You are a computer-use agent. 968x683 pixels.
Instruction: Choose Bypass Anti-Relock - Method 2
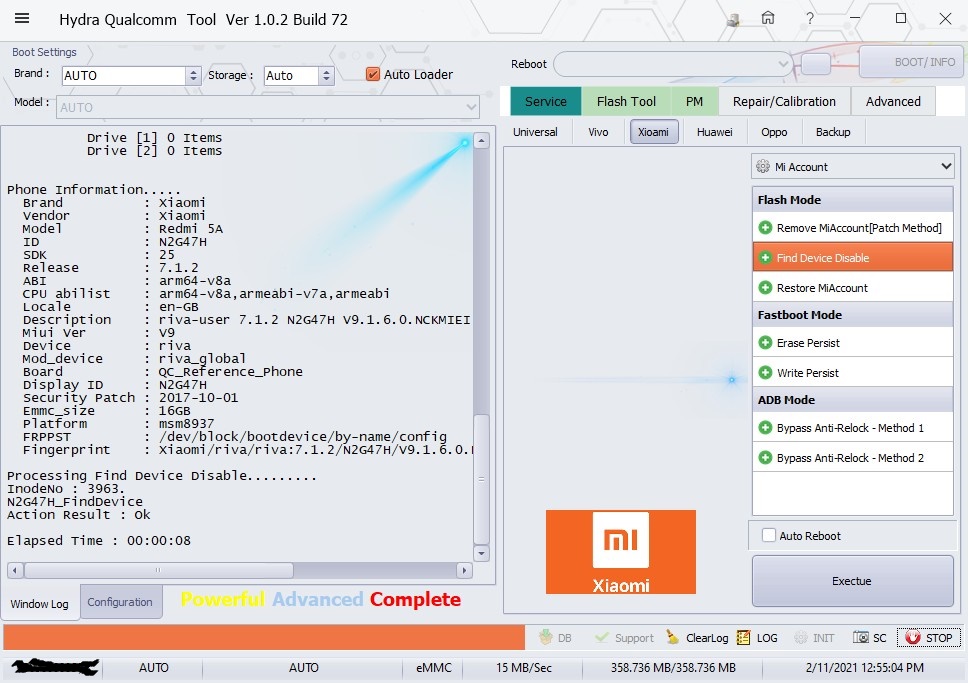pyautogui.click(x=852, y=458)
